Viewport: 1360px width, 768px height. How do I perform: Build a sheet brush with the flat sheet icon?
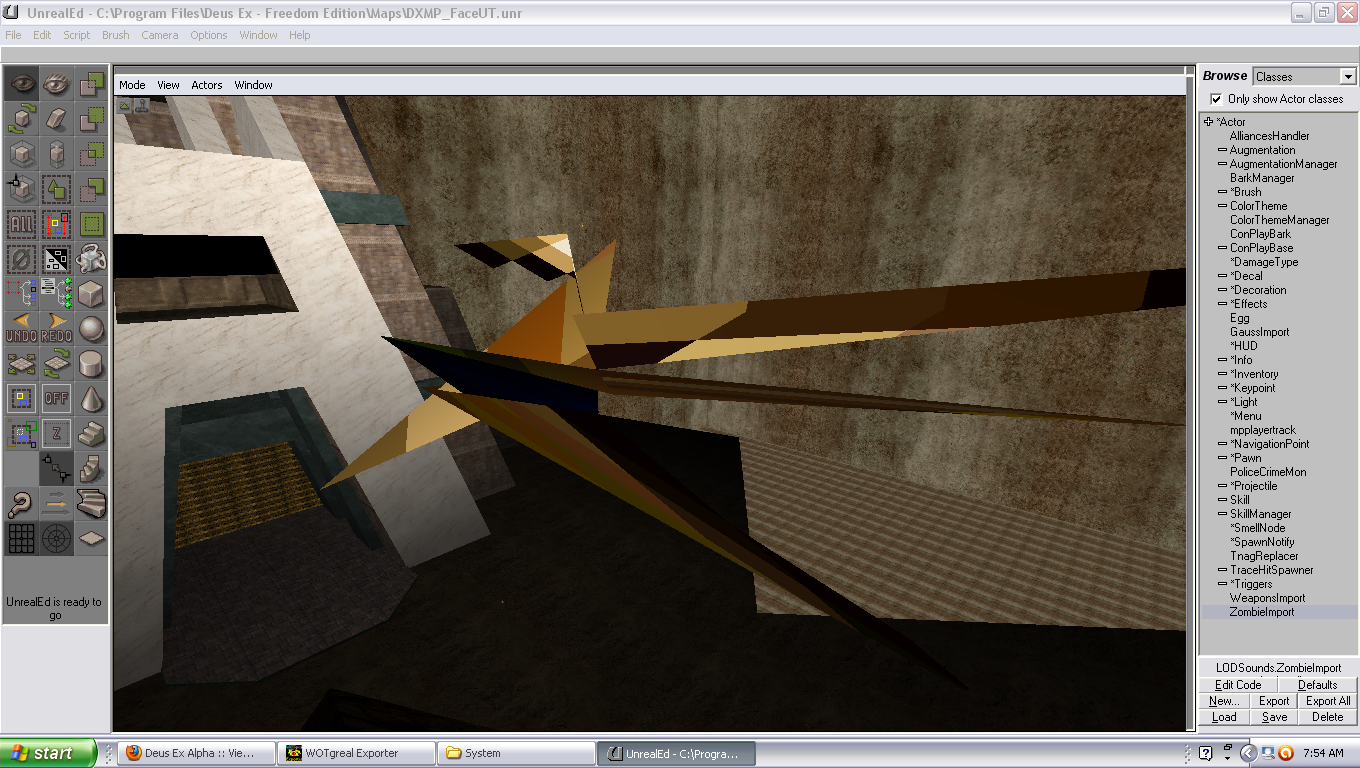tap(91, 537)
